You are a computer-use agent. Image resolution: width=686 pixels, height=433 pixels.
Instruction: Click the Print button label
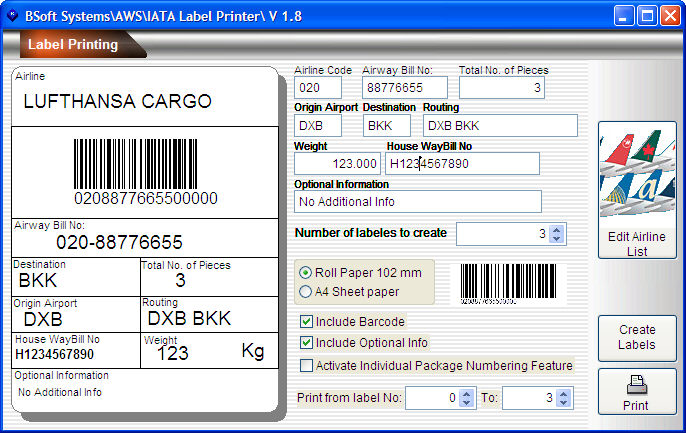(x=636, y=405)
